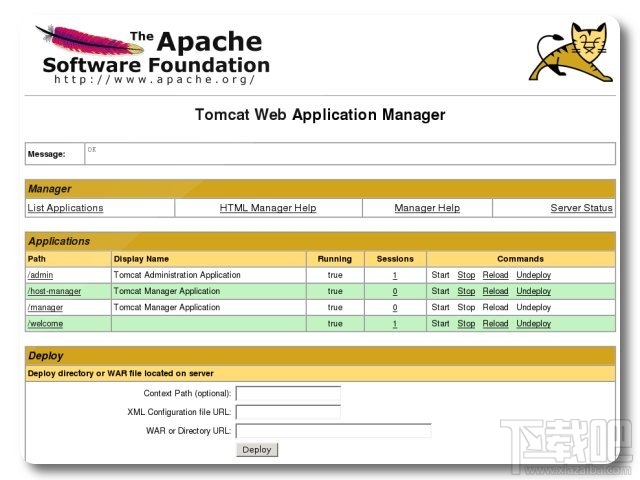
Task: Select /host-manager's 'Tomcat Manager Application' display name
Action: 167,291
